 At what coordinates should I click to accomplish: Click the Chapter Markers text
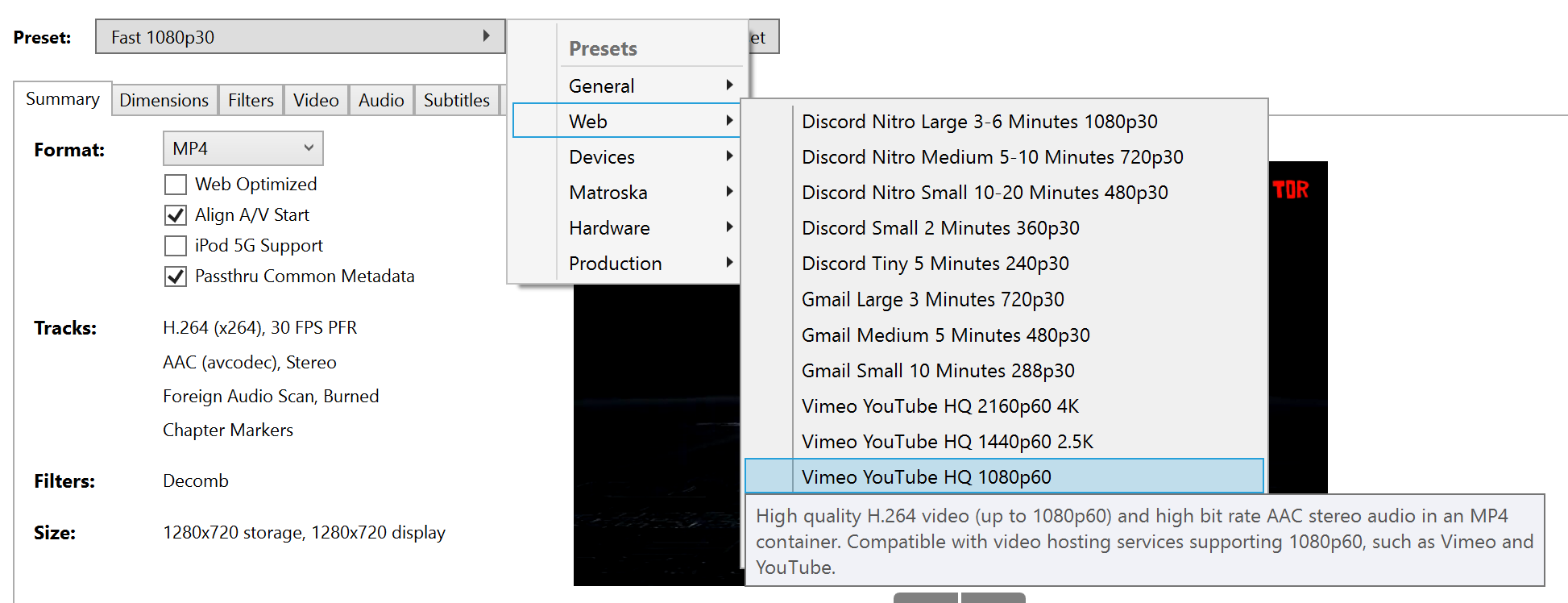(x=228, y=430)
